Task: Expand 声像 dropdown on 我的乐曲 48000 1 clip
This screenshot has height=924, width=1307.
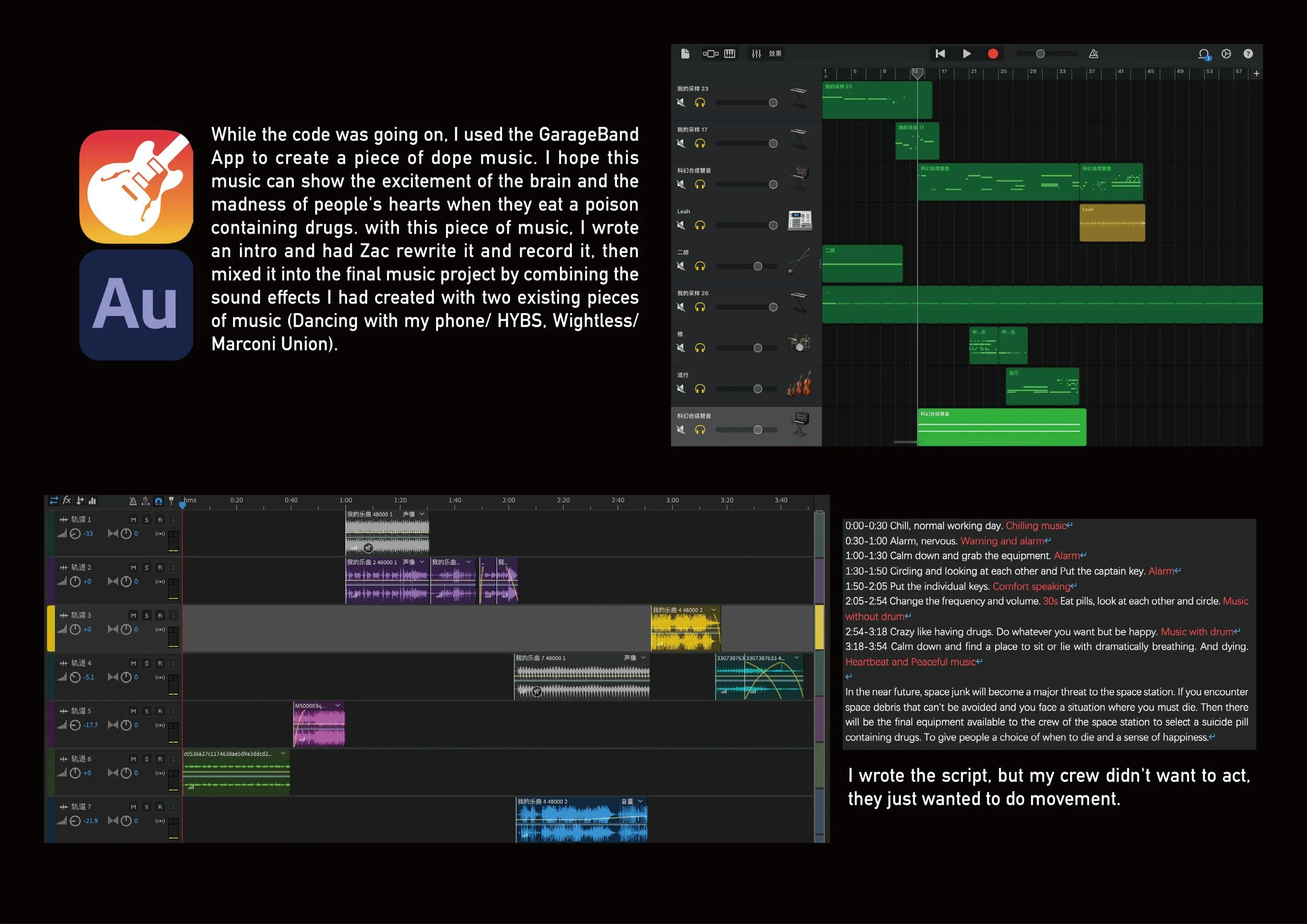Action: [x=422, y=514]
